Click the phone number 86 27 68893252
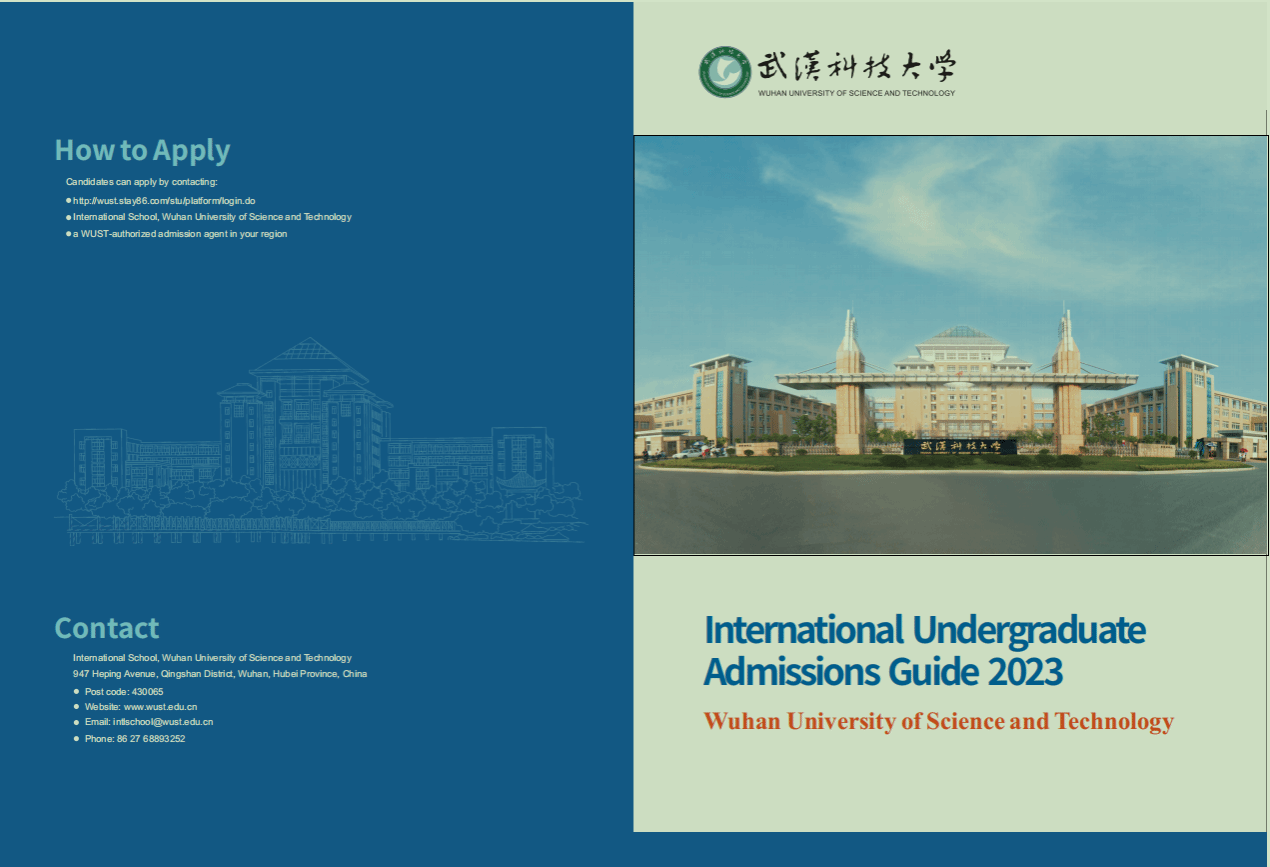 click(x=151, y=739)
